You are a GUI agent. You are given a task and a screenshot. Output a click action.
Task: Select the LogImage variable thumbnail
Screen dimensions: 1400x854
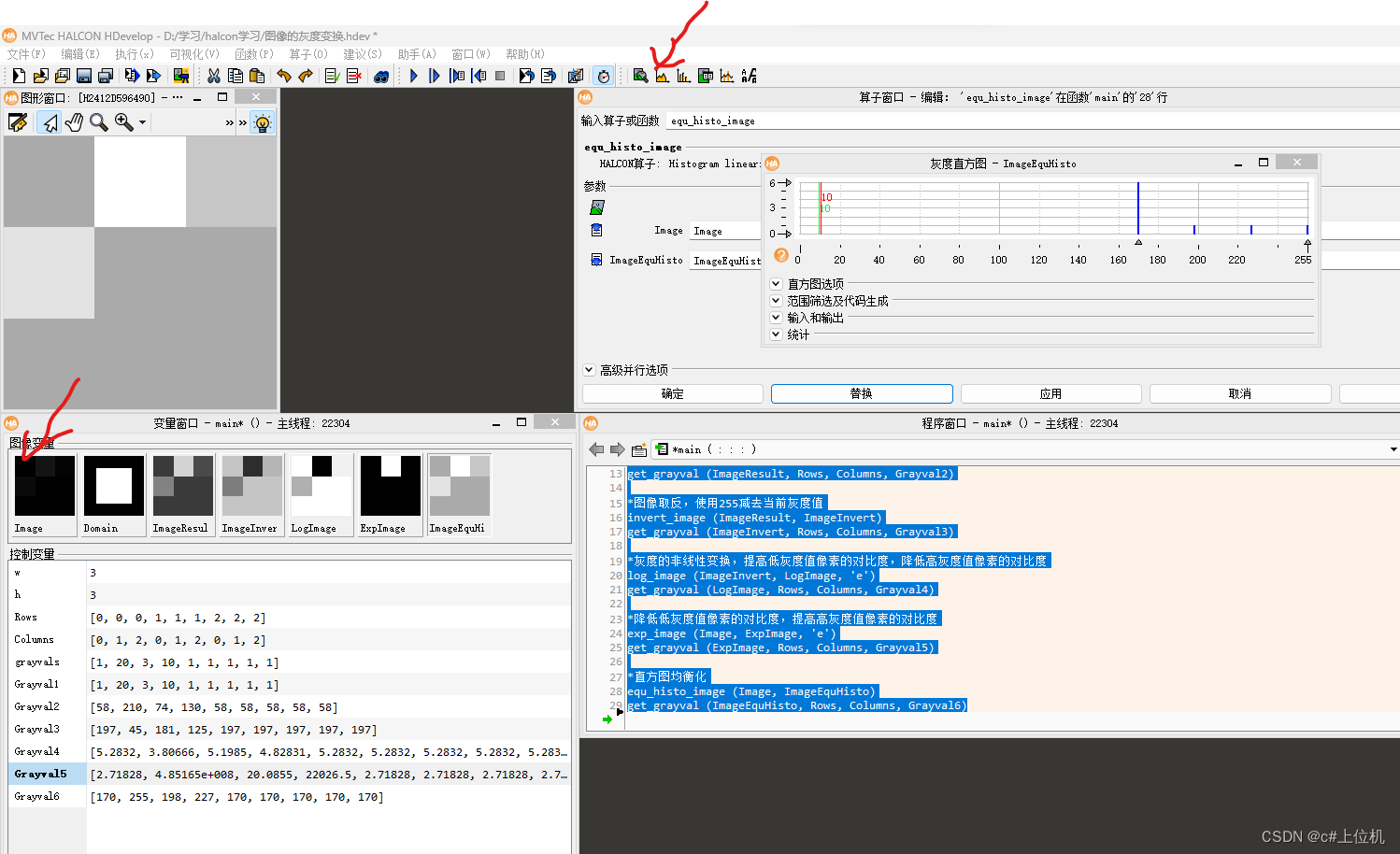(321, 494)
